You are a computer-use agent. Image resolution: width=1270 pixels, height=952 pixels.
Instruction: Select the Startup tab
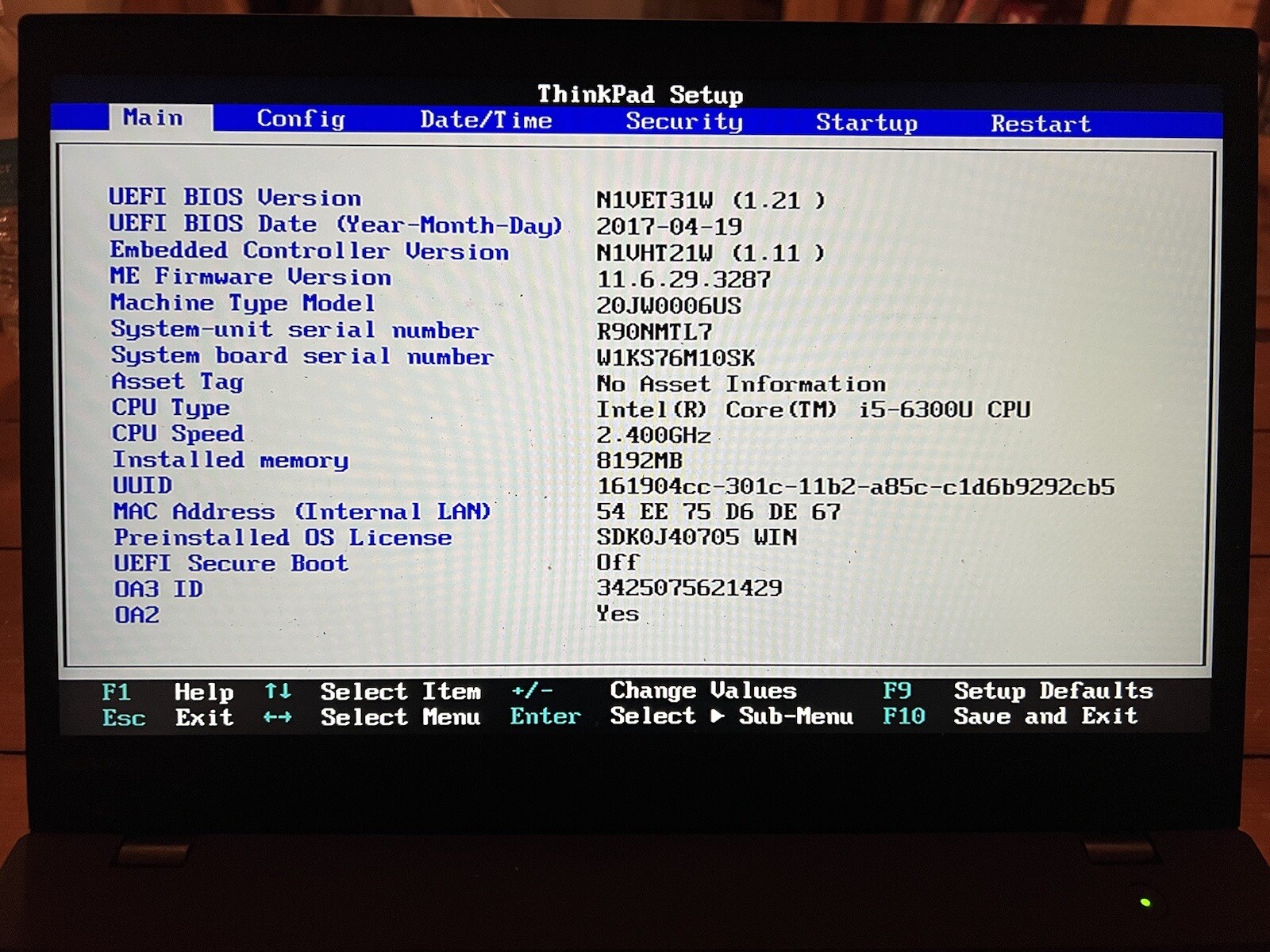click(867, 123)
